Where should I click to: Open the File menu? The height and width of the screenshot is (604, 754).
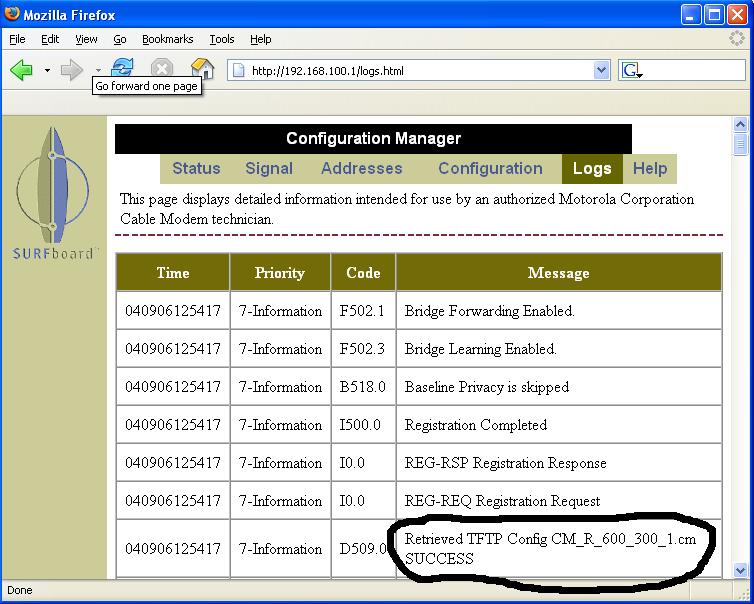point(17,39)
